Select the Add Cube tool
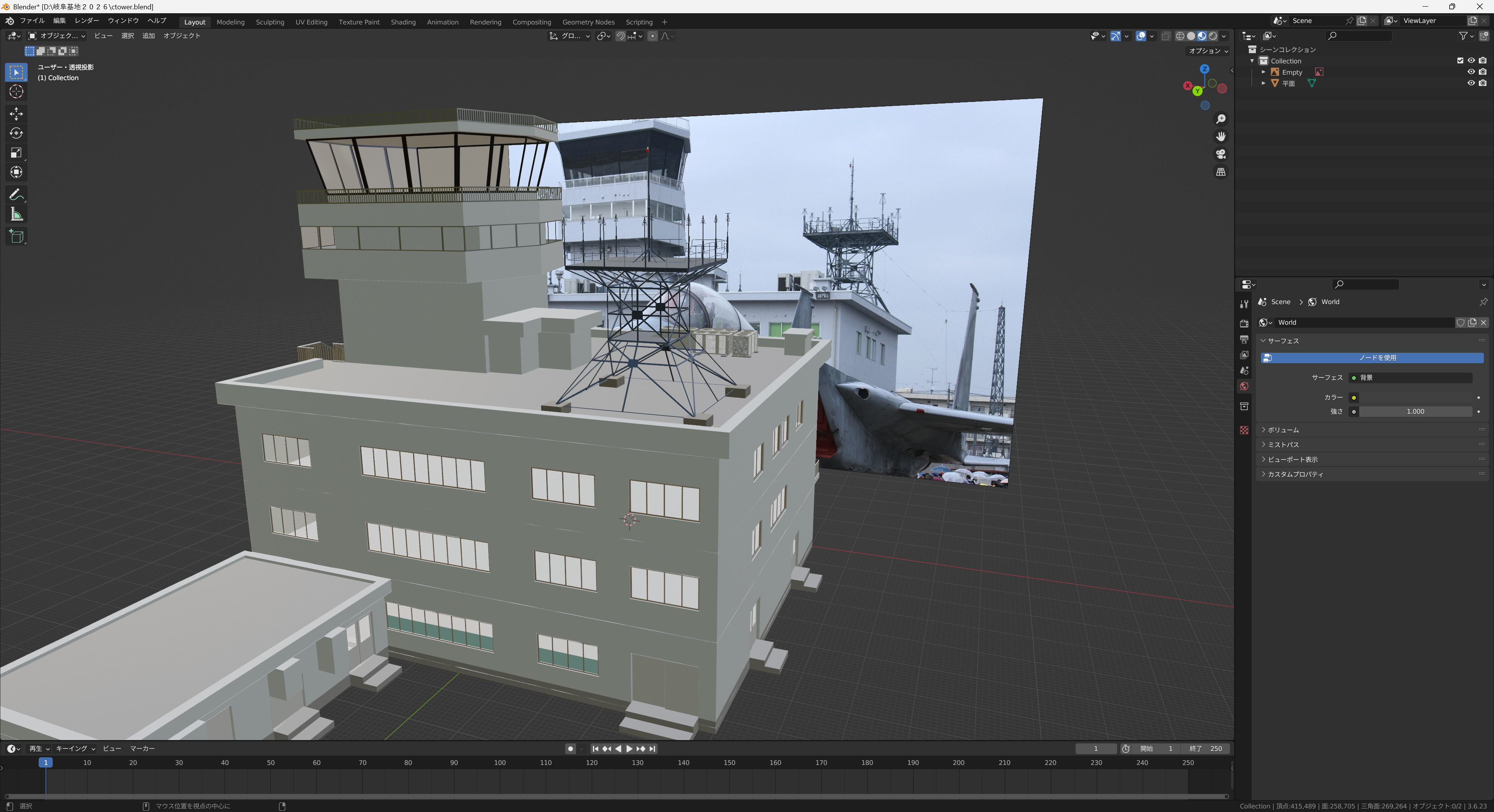The image size is (1494, 812). 16,236
